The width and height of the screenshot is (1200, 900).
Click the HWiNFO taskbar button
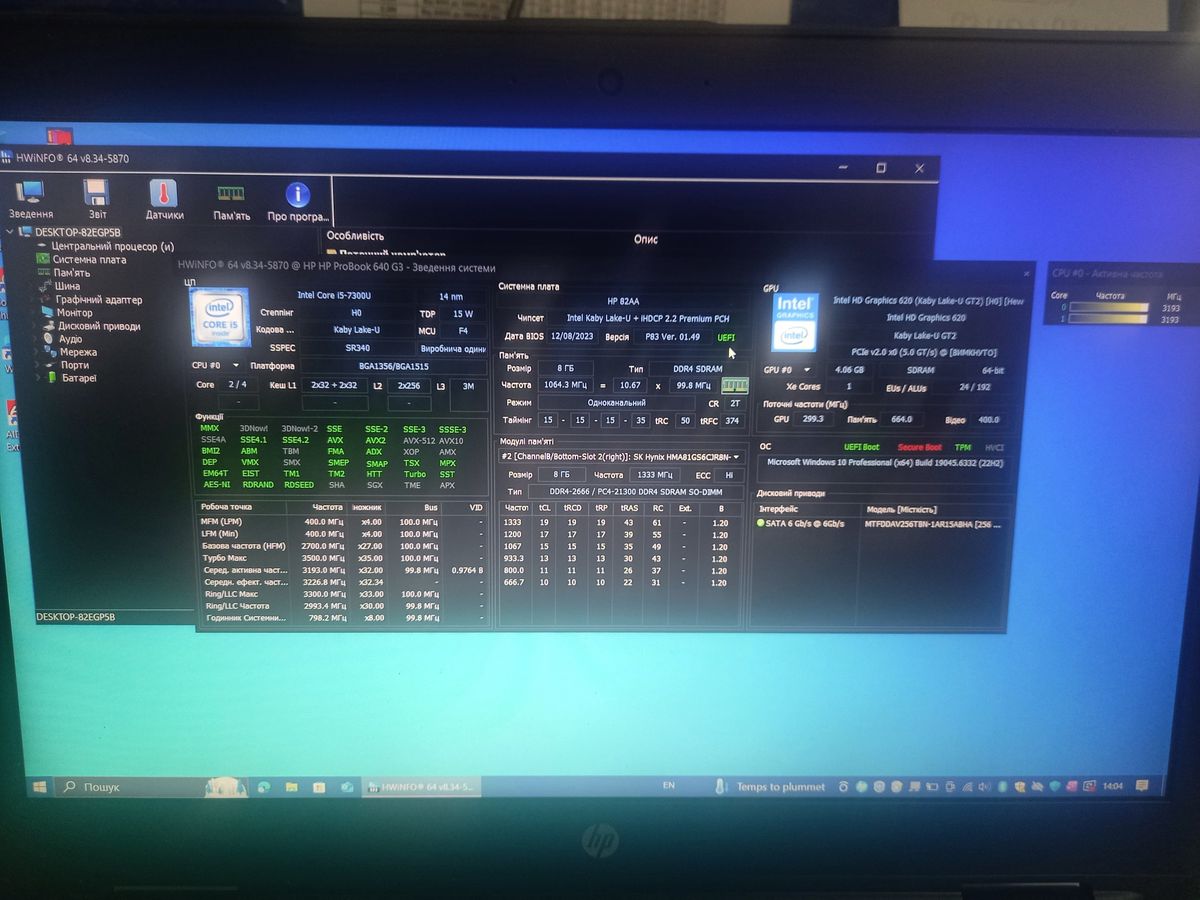pos(421,787)
